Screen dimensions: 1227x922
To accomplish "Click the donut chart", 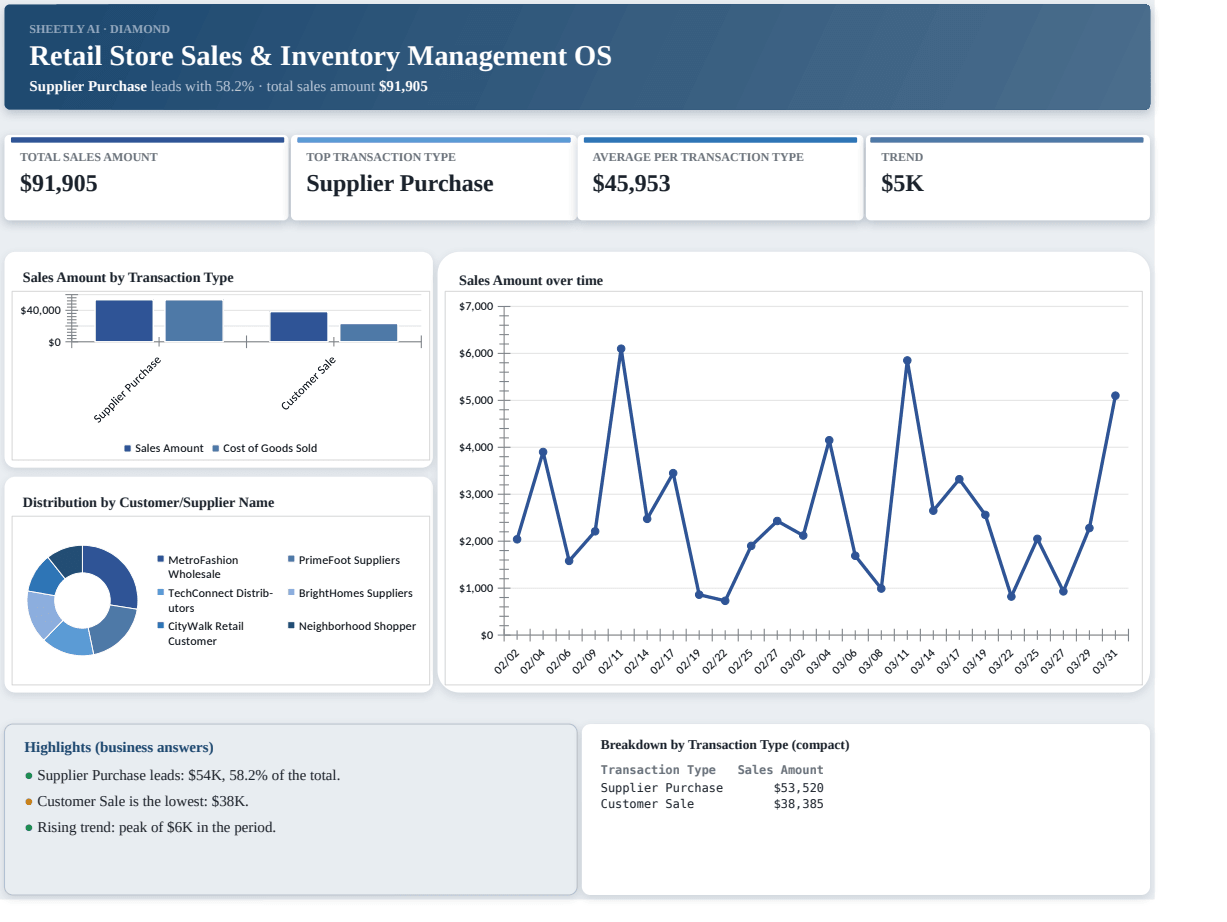I will (x=82, y=600).
